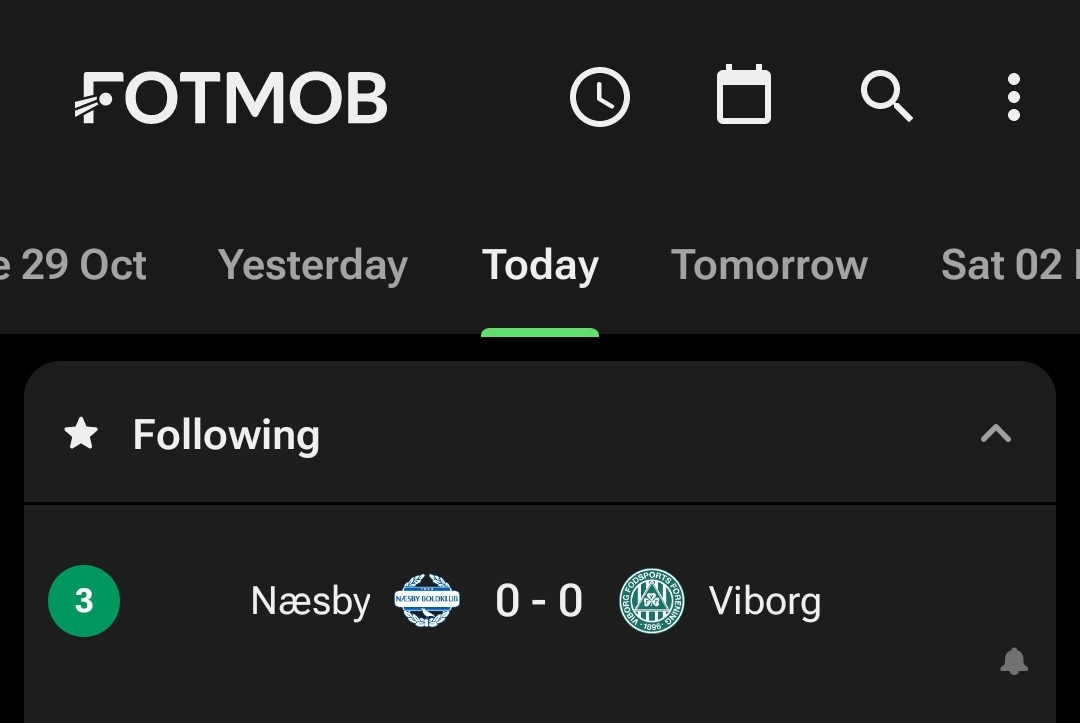Open ongoing matches clock filter
This screenshot has width=1080, height=723.
(600, 98)
